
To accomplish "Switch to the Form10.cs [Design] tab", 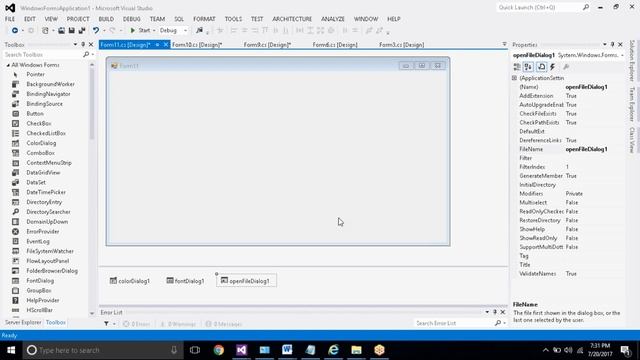I will coord(197,45).
